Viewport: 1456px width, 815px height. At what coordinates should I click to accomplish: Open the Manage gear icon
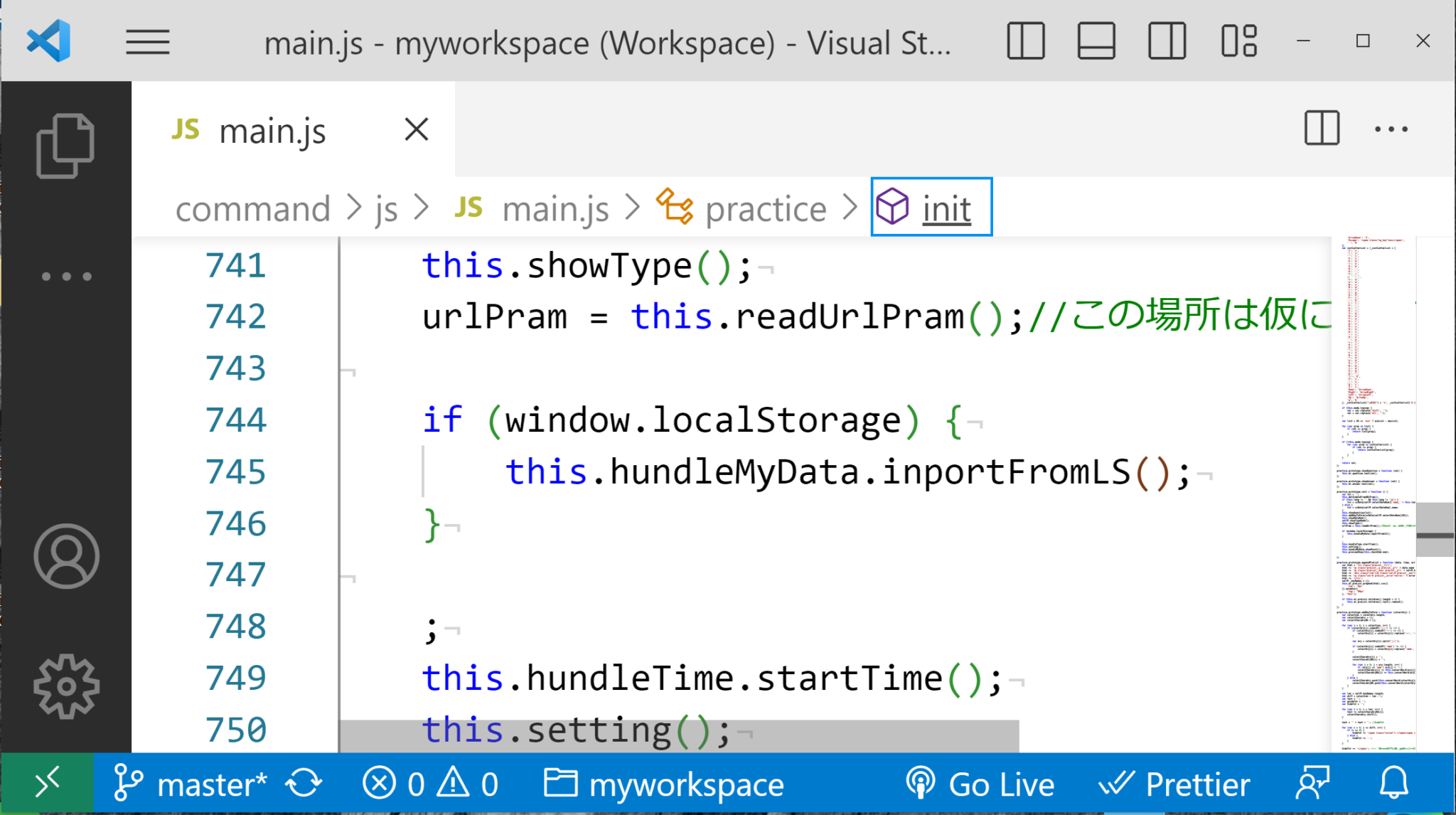click(66, 686)
